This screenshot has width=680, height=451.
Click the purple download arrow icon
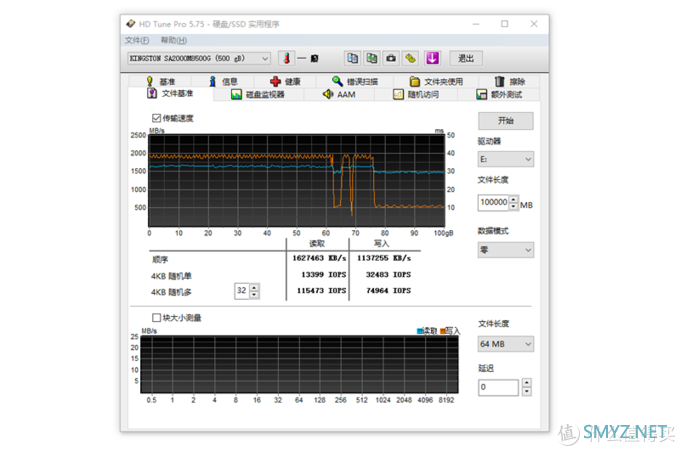[432, 58]
